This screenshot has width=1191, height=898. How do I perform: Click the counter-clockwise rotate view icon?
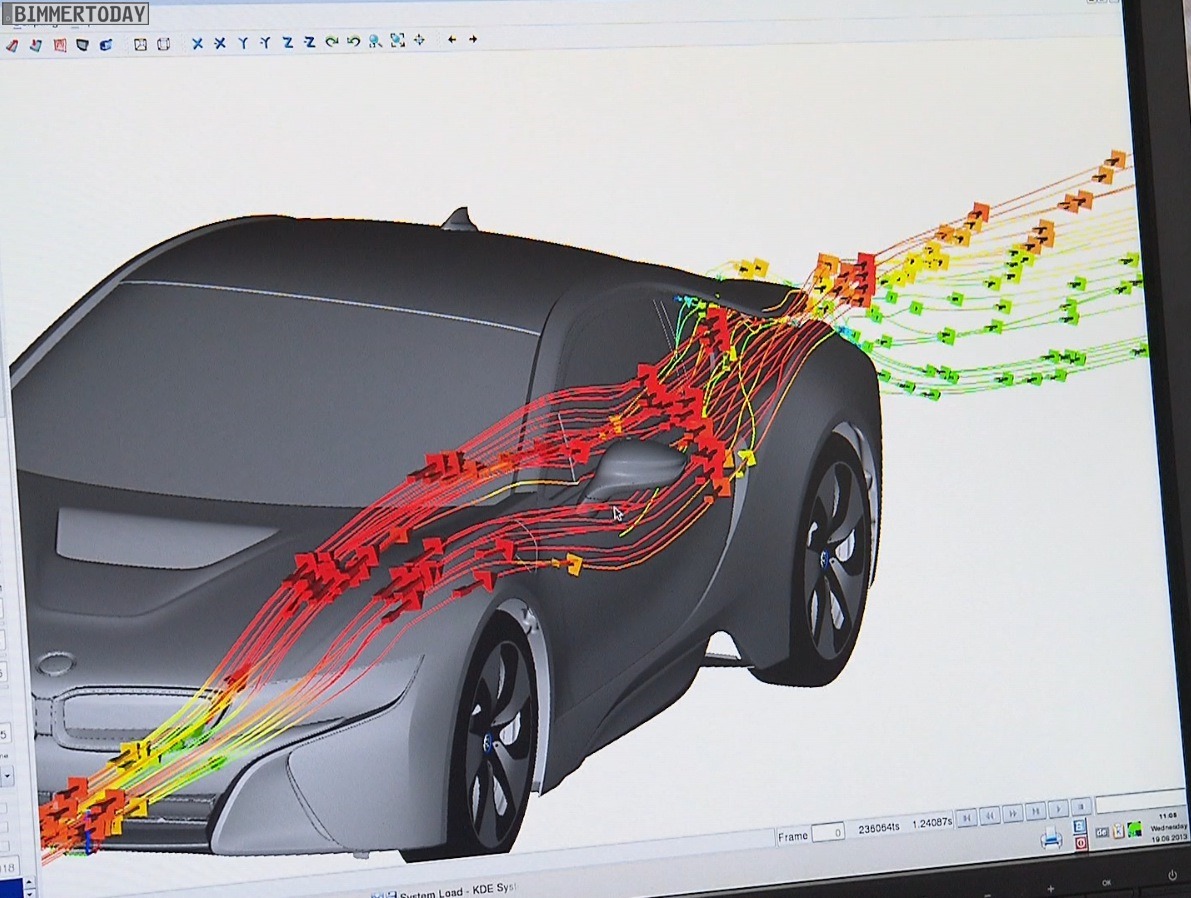(x=353, y=42)
